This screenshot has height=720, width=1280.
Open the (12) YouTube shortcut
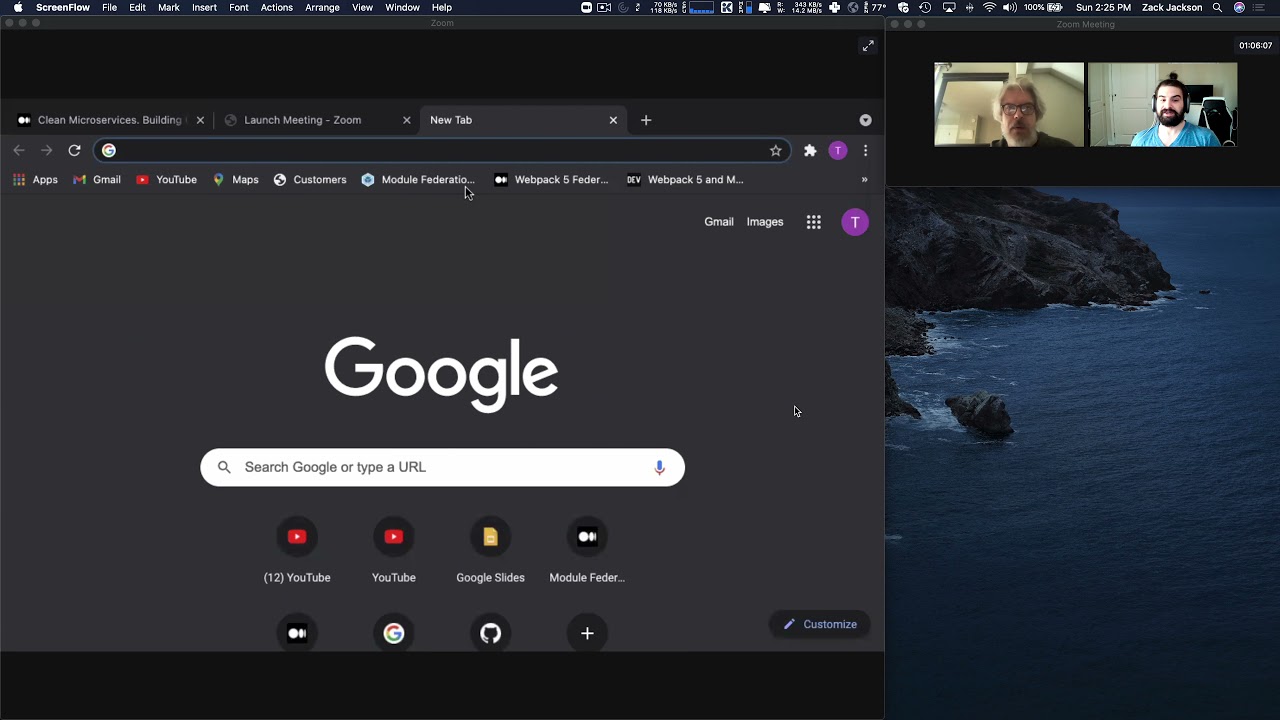297,551
